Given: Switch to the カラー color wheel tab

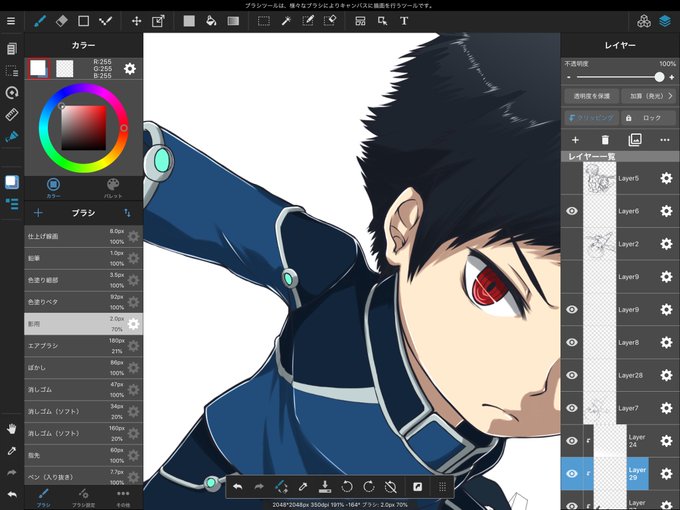Looking at the screenshot, I should (x=53, y=188).
